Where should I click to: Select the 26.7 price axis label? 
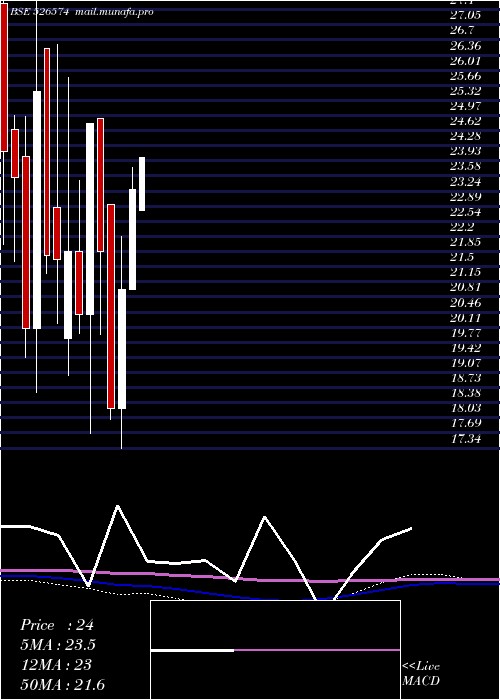point(462,30)
